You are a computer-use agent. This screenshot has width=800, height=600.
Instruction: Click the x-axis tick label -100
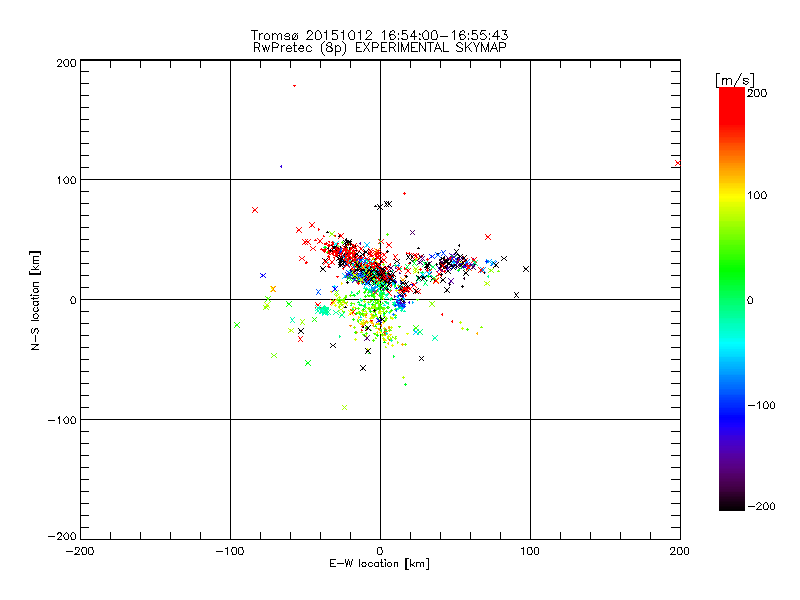click(x=230, y=551)
